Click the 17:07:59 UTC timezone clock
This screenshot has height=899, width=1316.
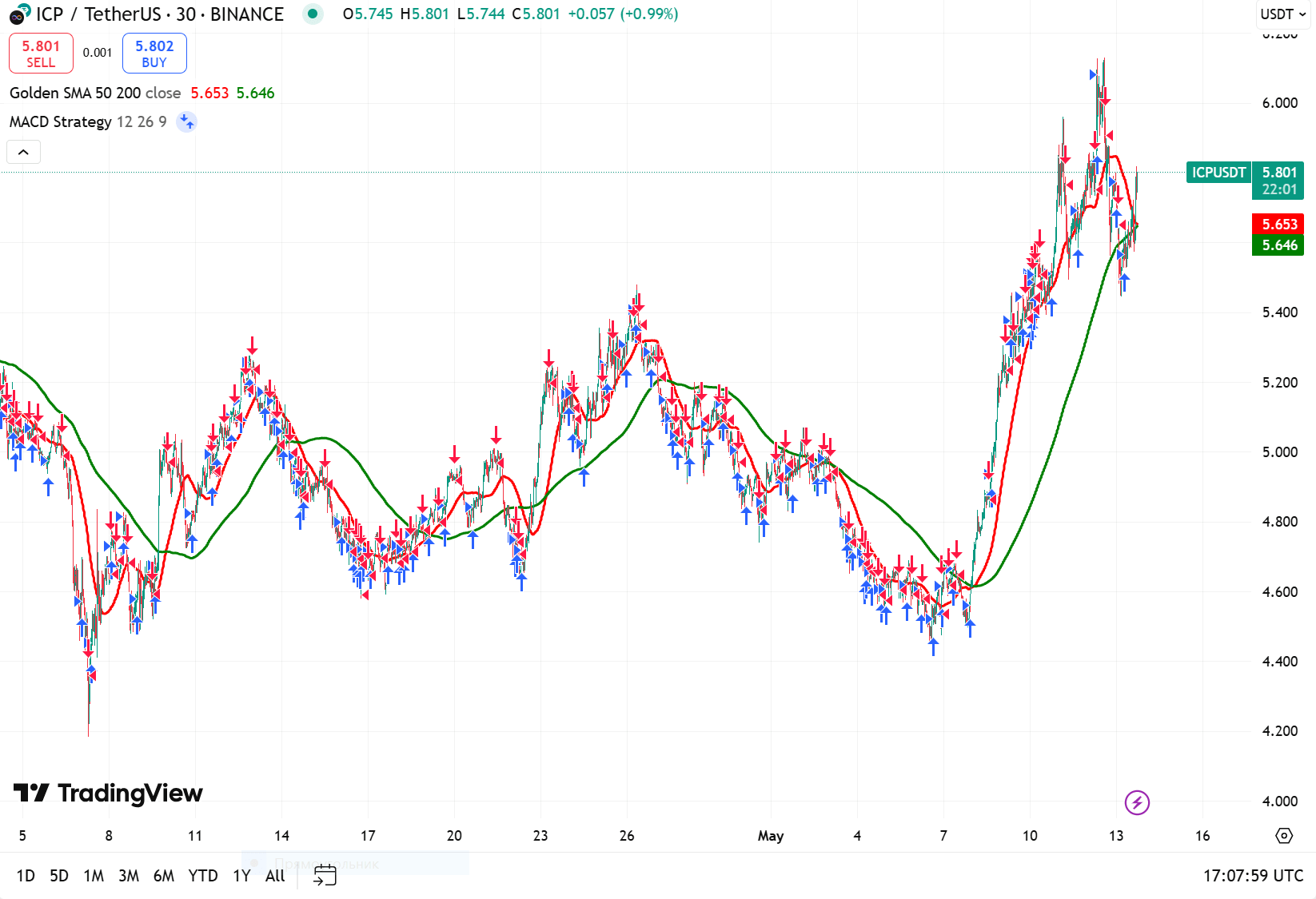(x=1253, y=875)
